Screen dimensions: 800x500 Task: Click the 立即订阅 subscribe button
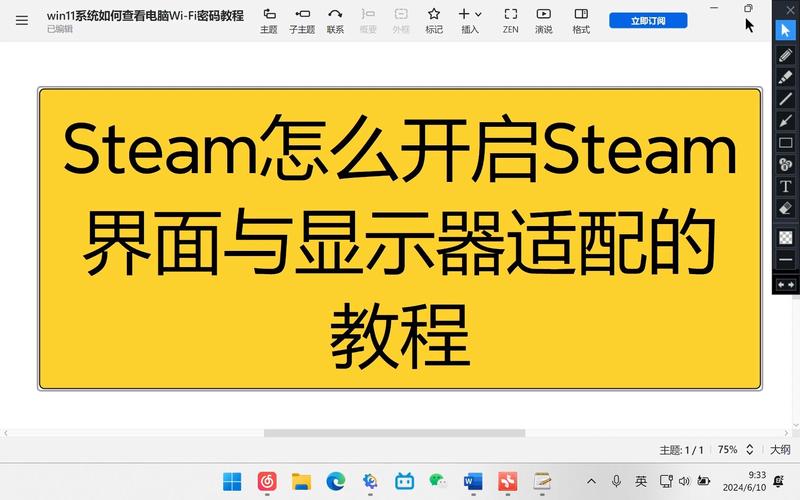(x=648, y=20)
